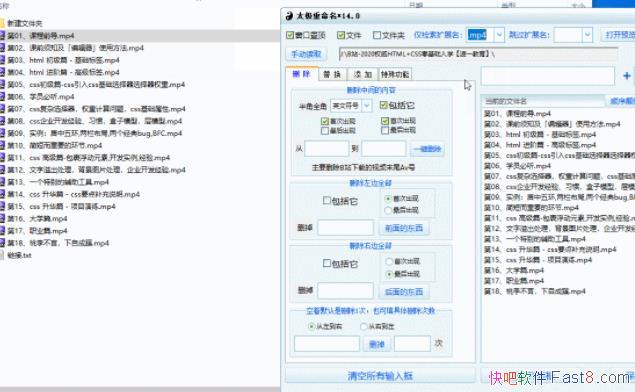
Task: Uncheck the 文件 checkbox
Action: (x=341, y=35)
